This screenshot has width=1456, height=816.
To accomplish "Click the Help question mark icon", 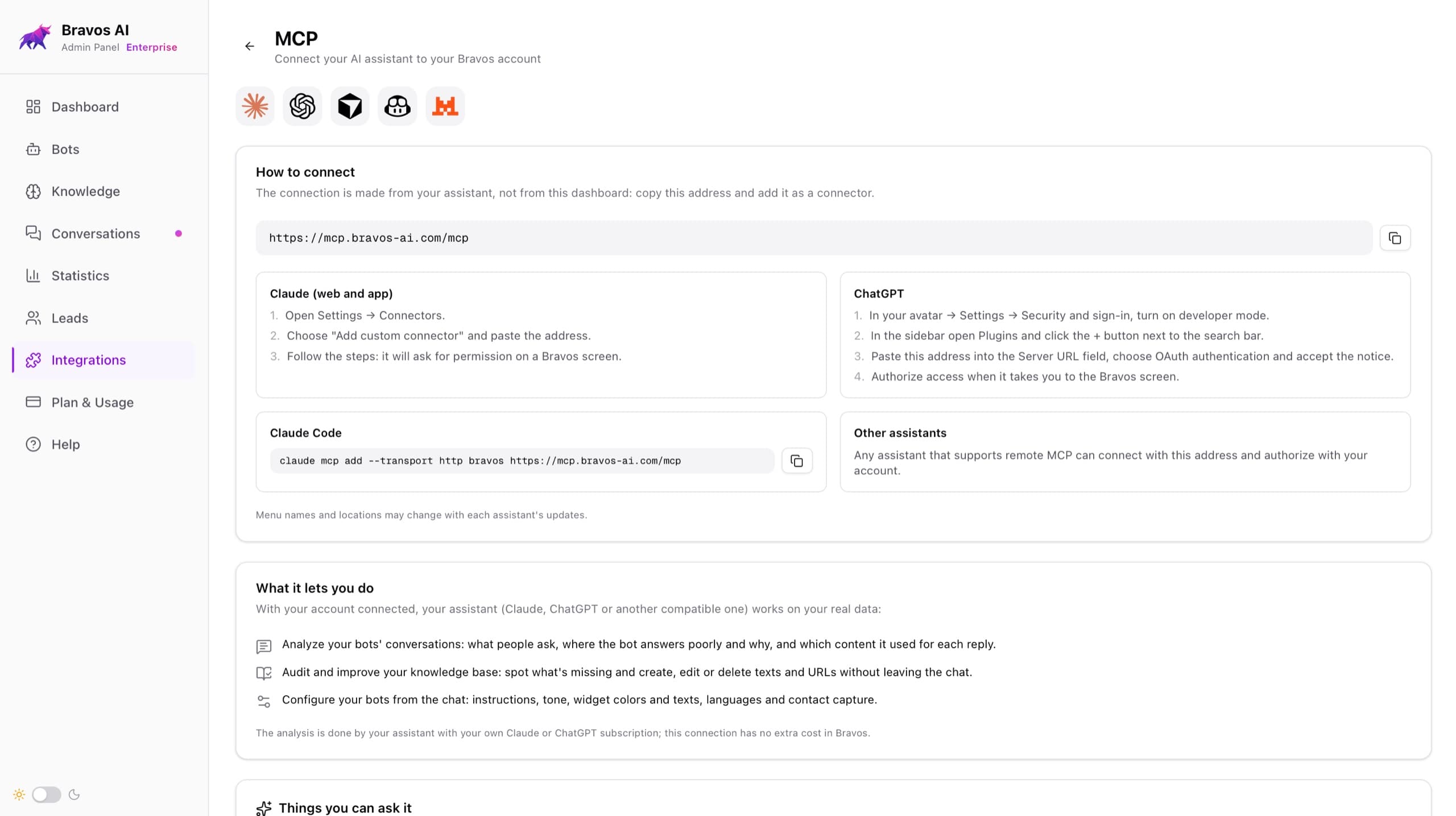I will [x=33, y=444].
